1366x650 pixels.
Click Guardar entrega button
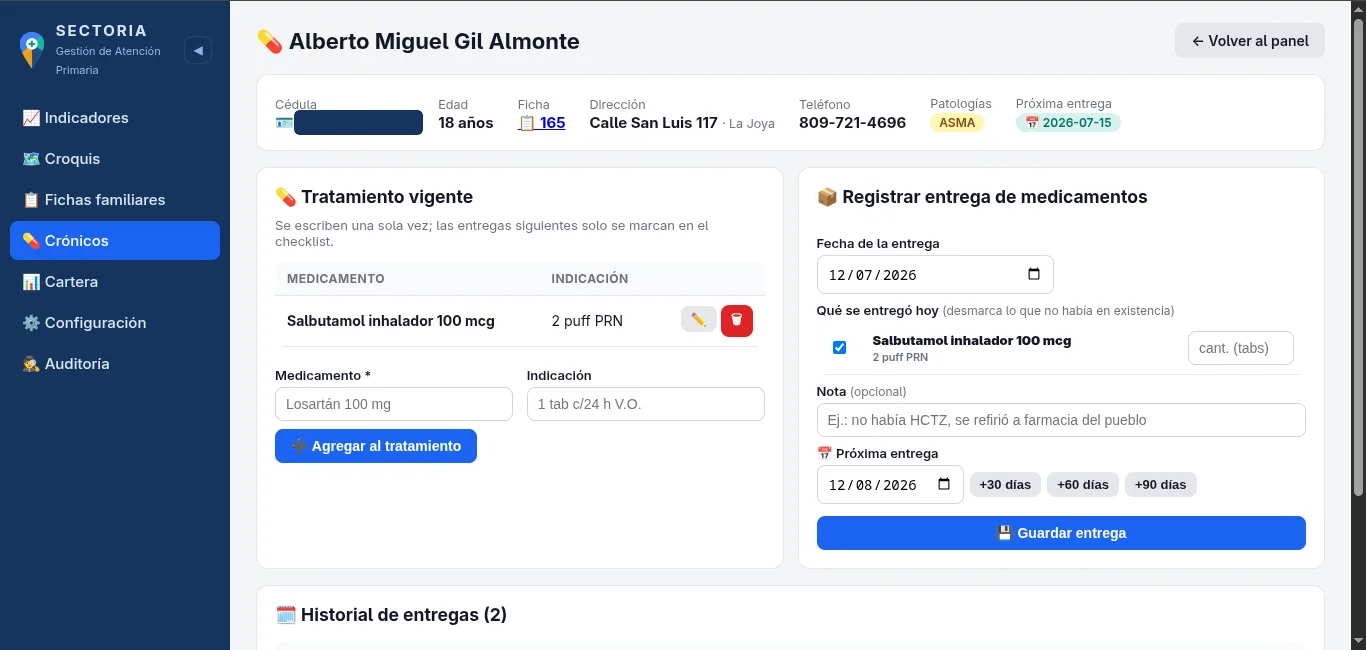tap(1061, 533)
